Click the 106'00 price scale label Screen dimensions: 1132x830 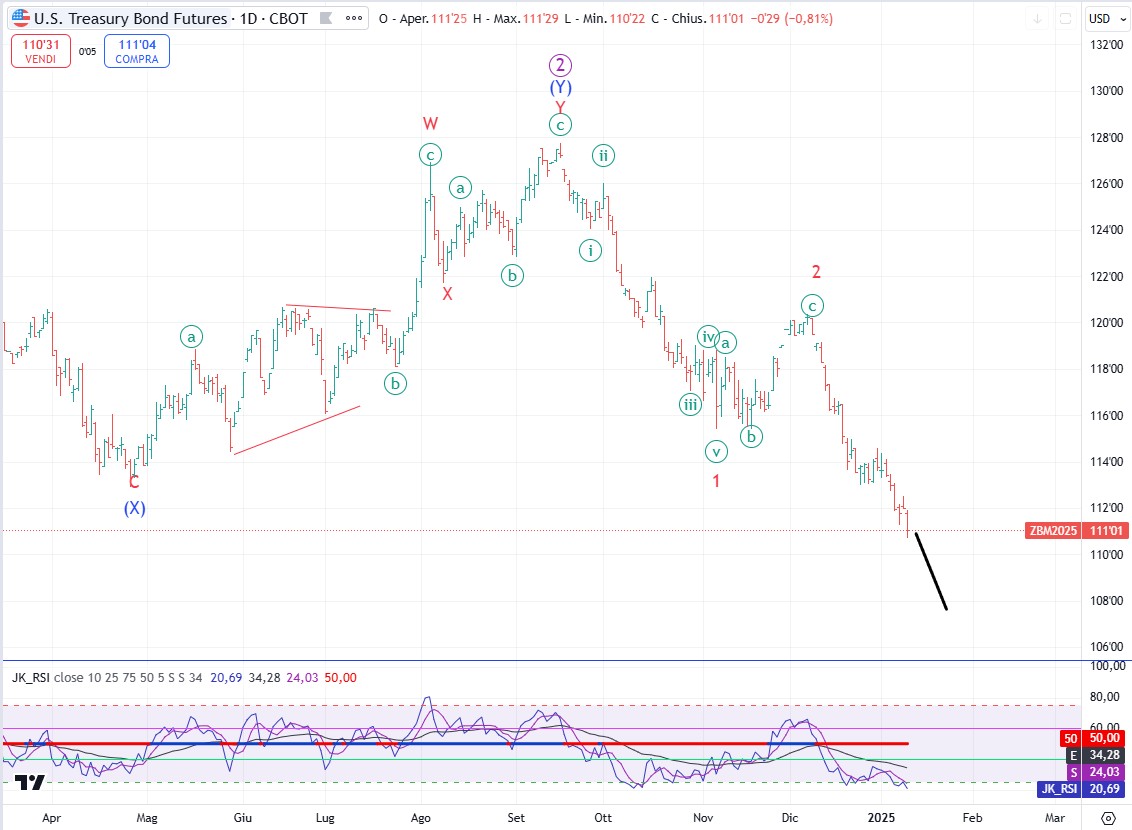tap(1106, 647)
